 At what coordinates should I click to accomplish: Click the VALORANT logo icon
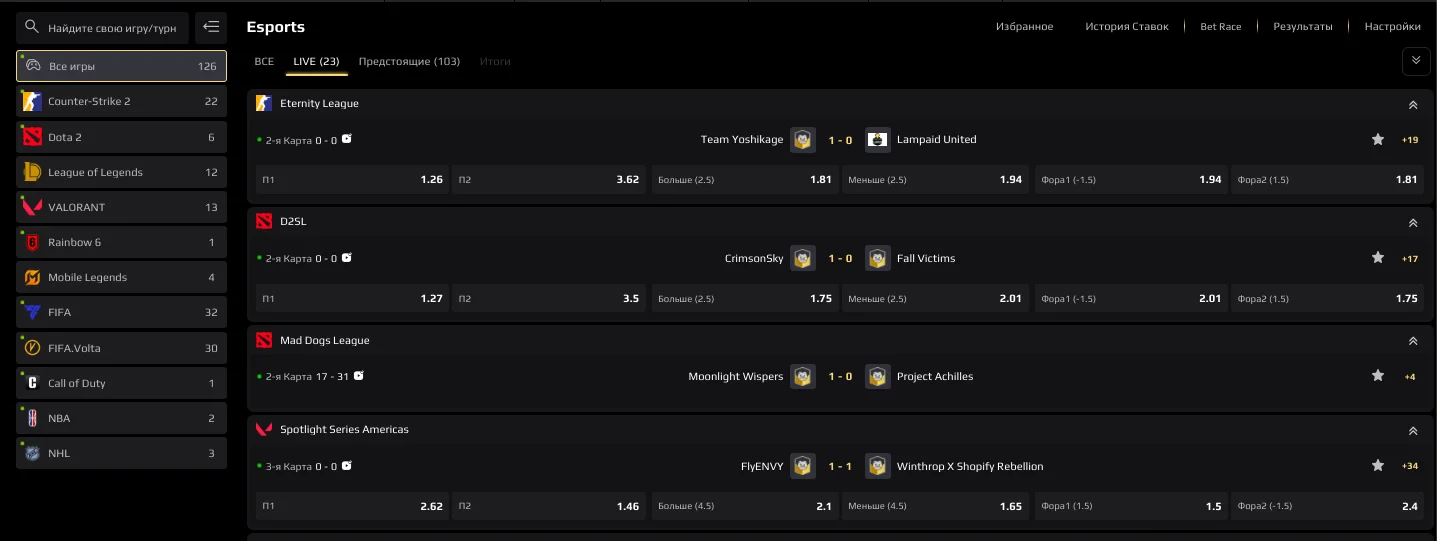coord(32,207)
